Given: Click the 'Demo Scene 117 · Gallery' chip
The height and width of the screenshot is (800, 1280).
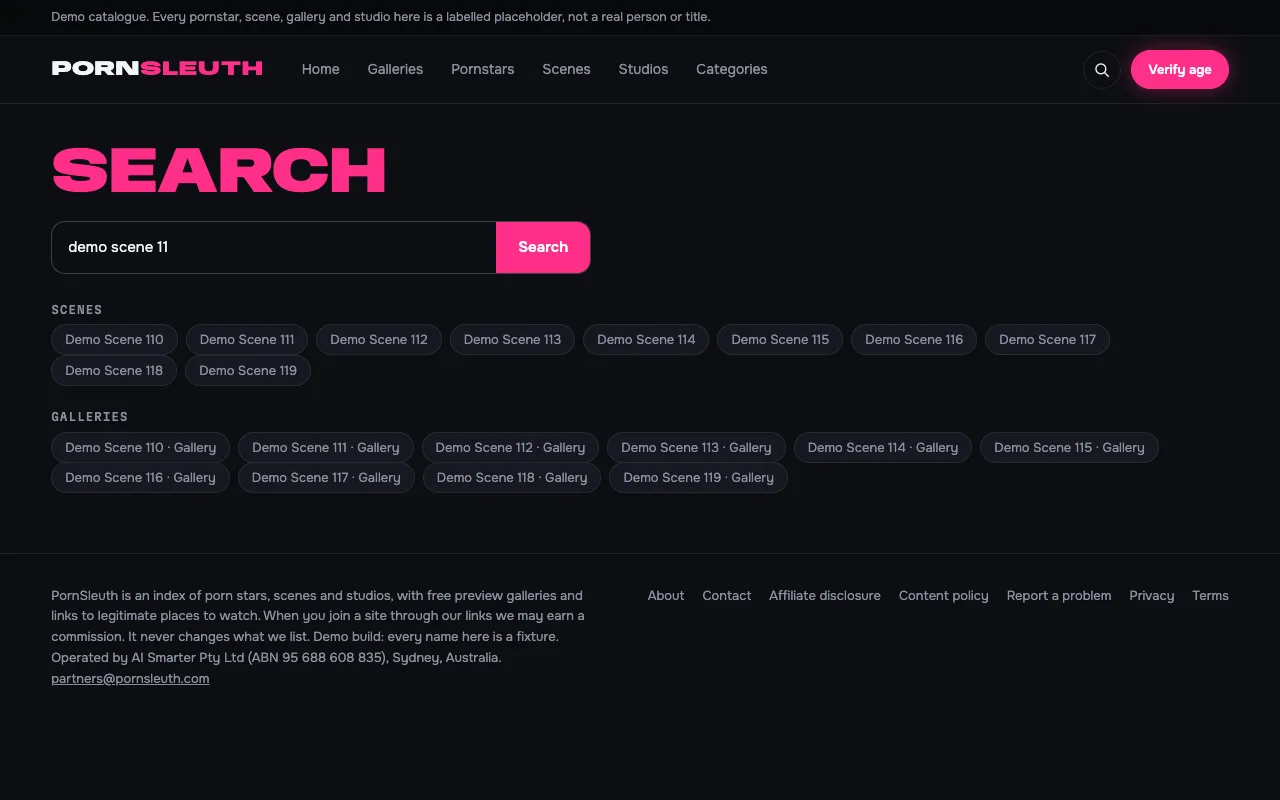Looking at the screenshot, I should pyautogui.click(x=326, y=477).
